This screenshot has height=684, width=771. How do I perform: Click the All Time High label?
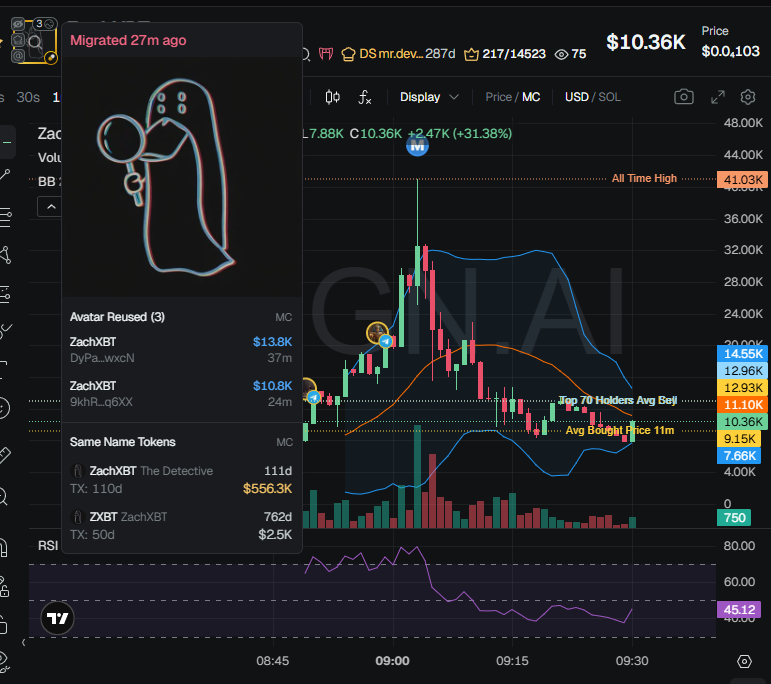[644, 178]
